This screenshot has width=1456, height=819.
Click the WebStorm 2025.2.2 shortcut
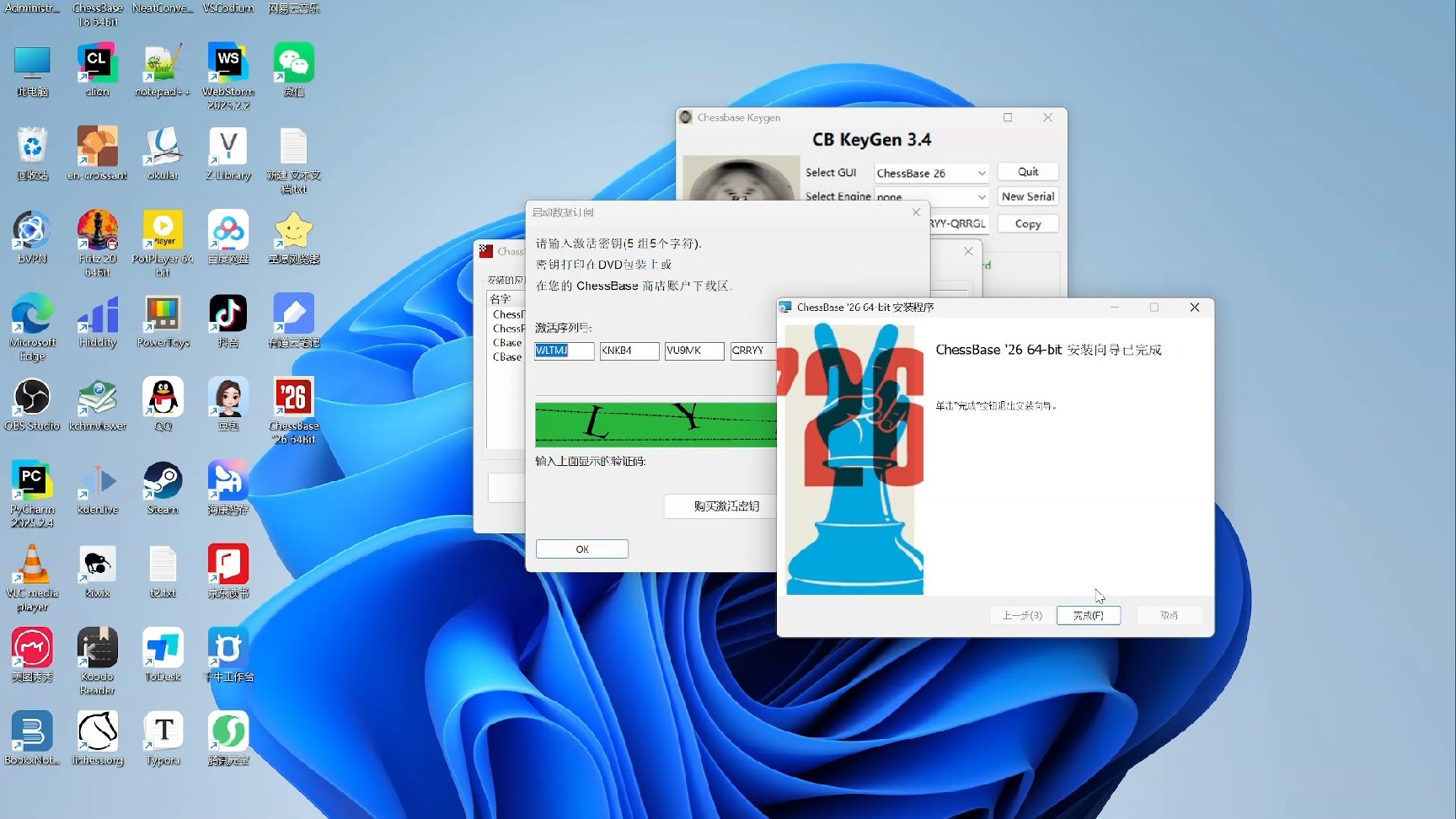(x=228, y=76)
